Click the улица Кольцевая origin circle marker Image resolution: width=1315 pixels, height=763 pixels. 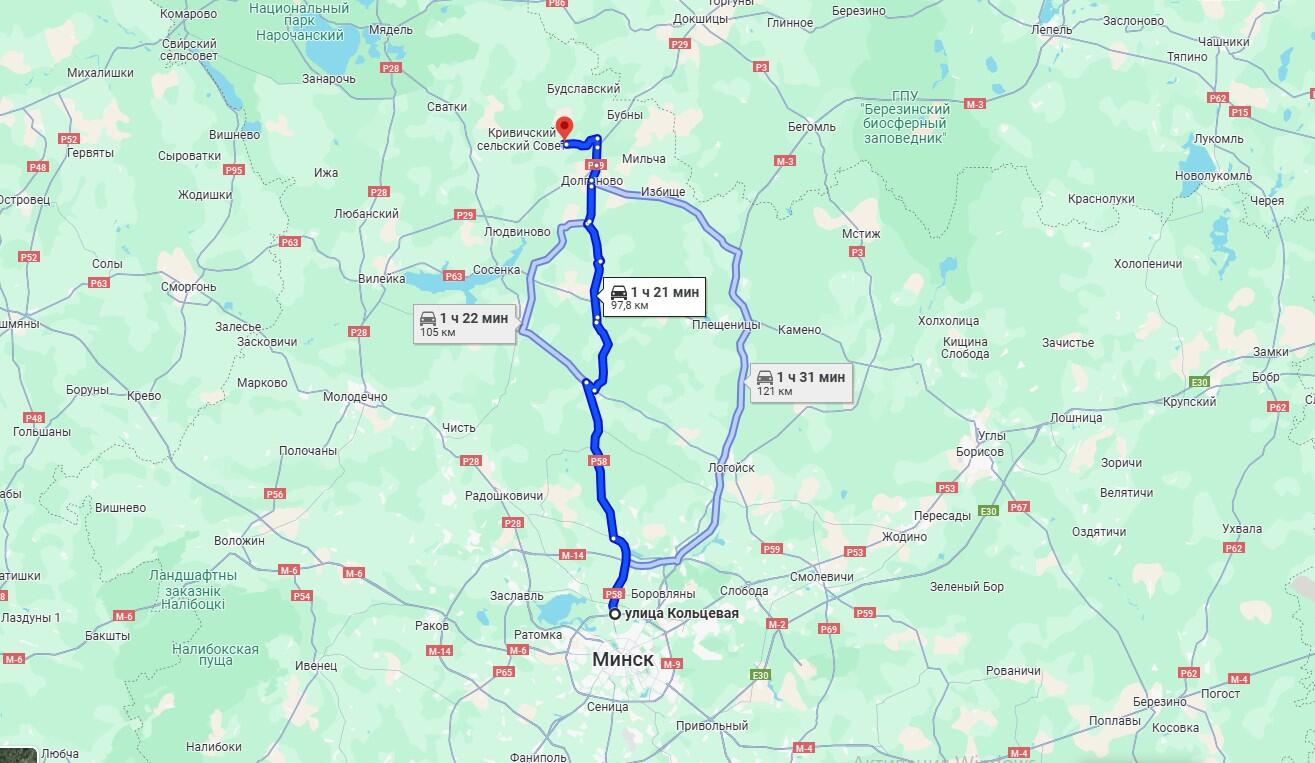point(615,614)
